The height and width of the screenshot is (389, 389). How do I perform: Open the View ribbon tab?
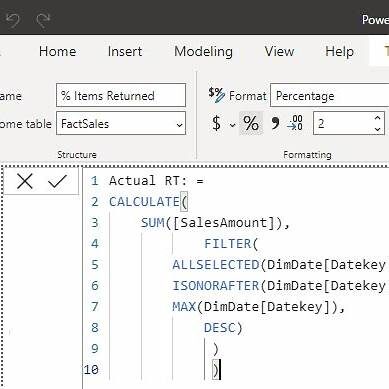(x=279, y=52)
